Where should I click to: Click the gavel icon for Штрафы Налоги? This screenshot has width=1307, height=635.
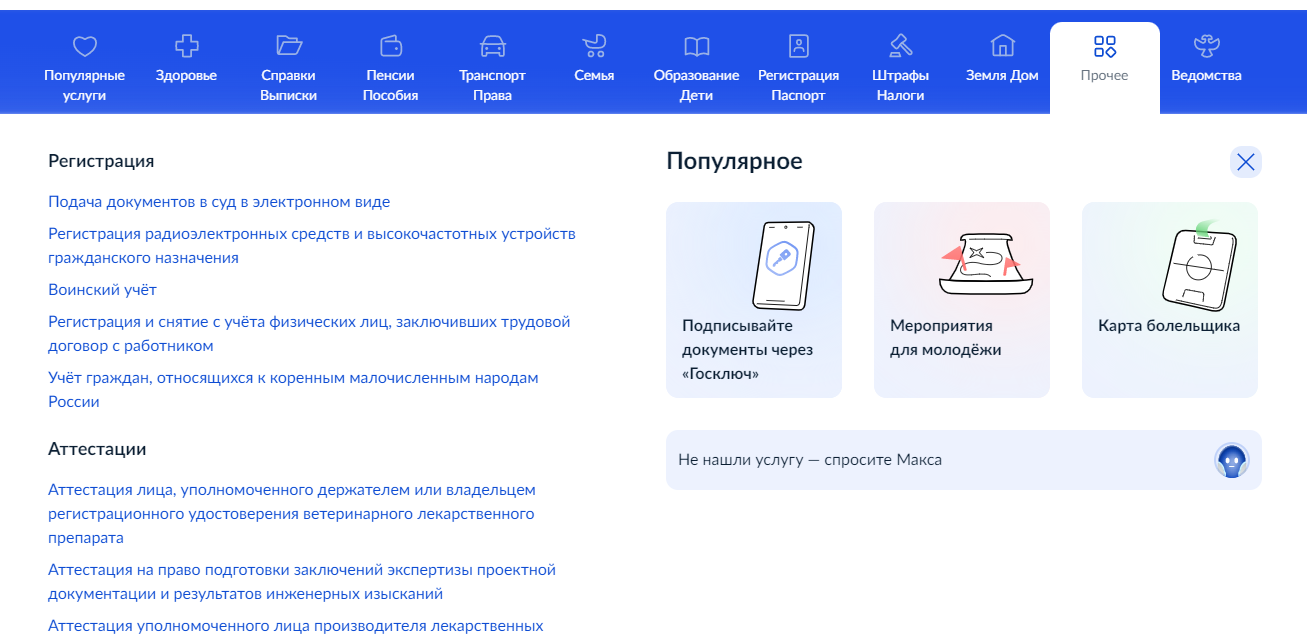tap(900, 46)
